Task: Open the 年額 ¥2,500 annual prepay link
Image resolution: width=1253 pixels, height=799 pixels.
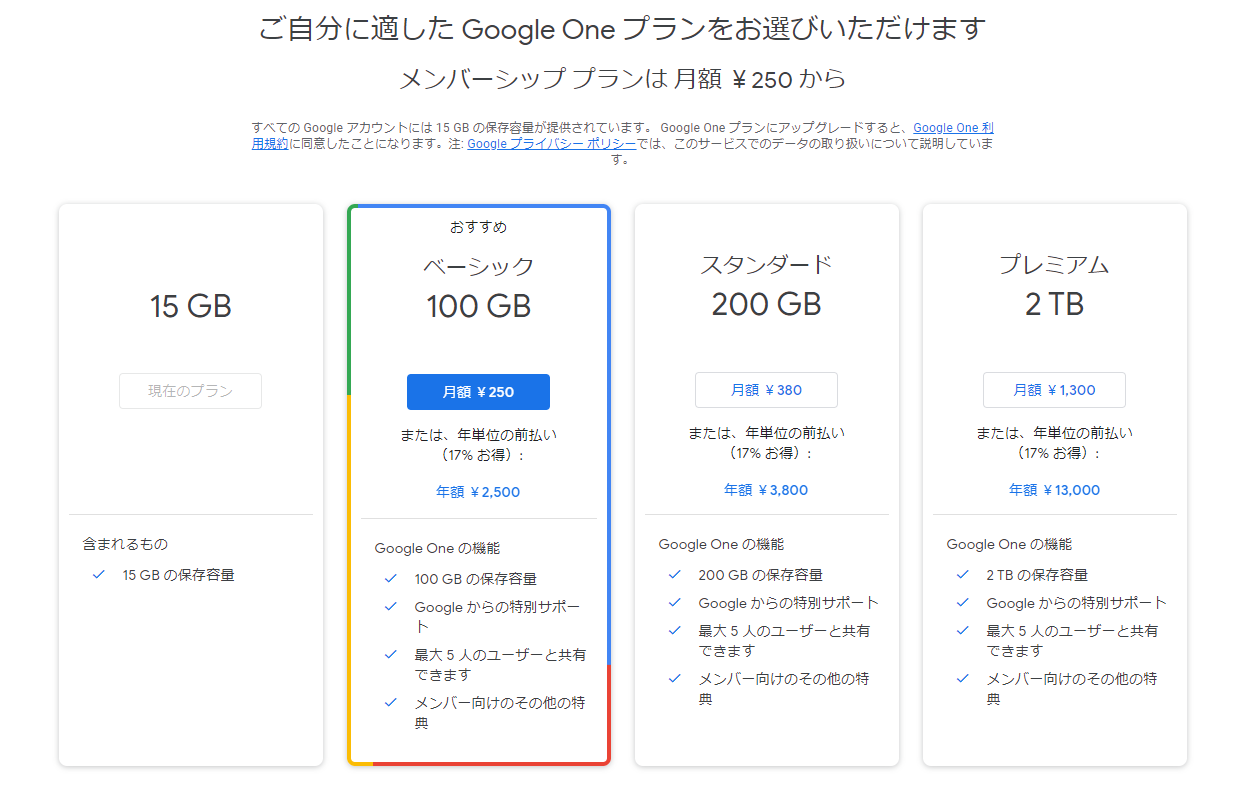Action: coord(478,492)
